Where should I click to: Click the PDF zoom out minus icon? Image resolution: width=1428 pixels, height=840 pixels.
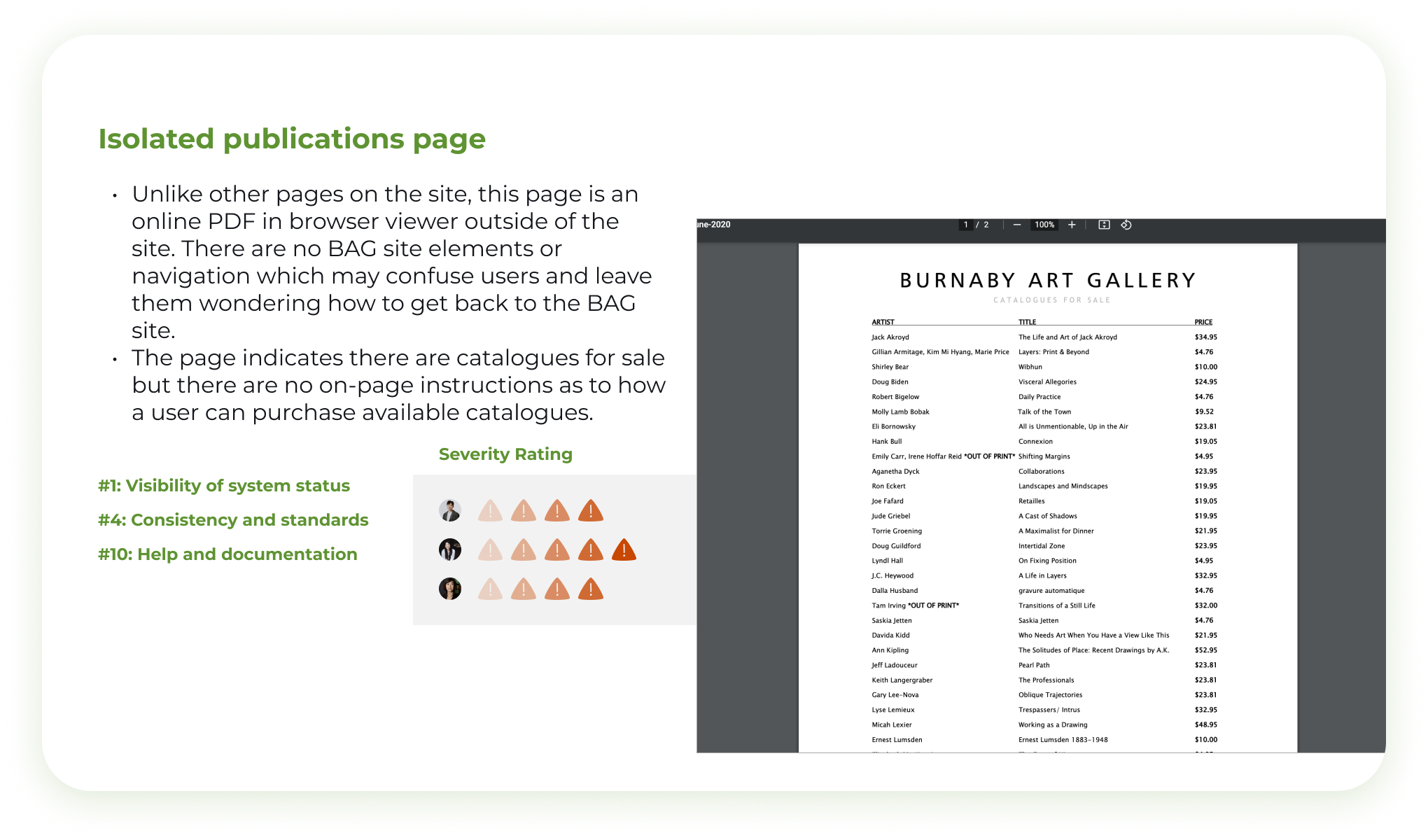(x=1017, y=225)
